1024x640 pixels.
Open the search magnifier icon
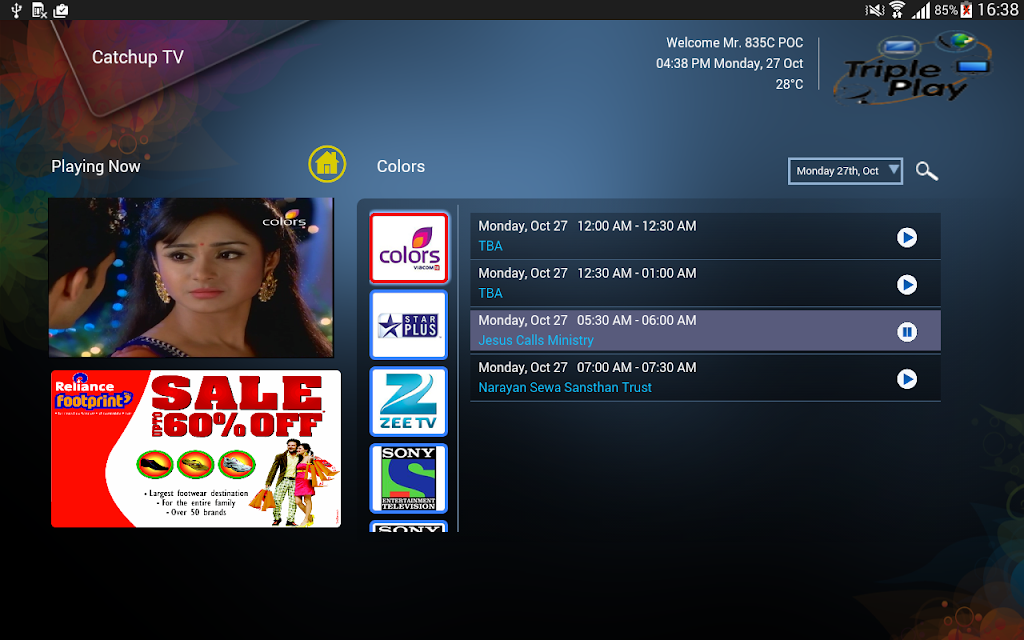click(x=926, y=171)
